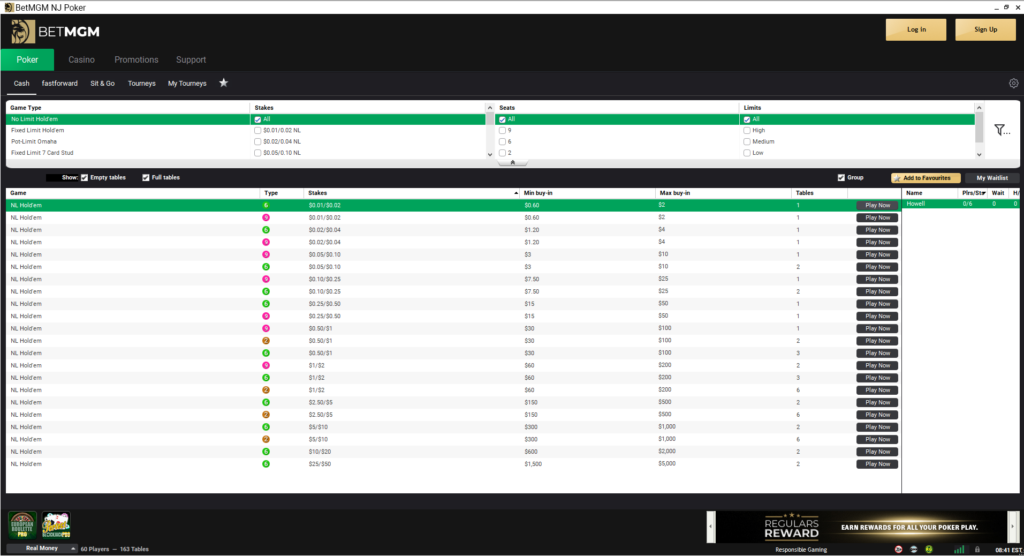
Task: Click the favourites star icon in the tab row
Action: [x=223, y=83]
